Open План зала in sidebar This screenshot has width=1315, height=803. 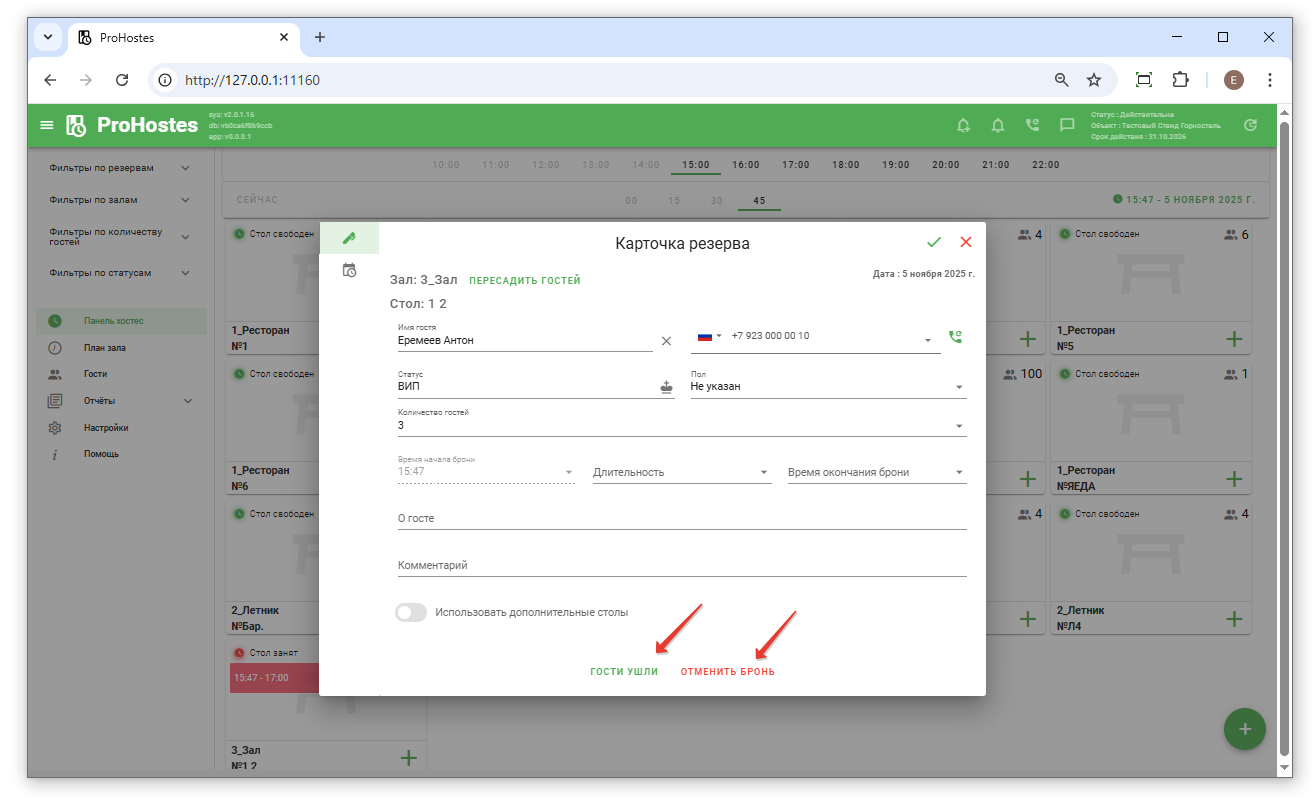(x=105, y=348)
